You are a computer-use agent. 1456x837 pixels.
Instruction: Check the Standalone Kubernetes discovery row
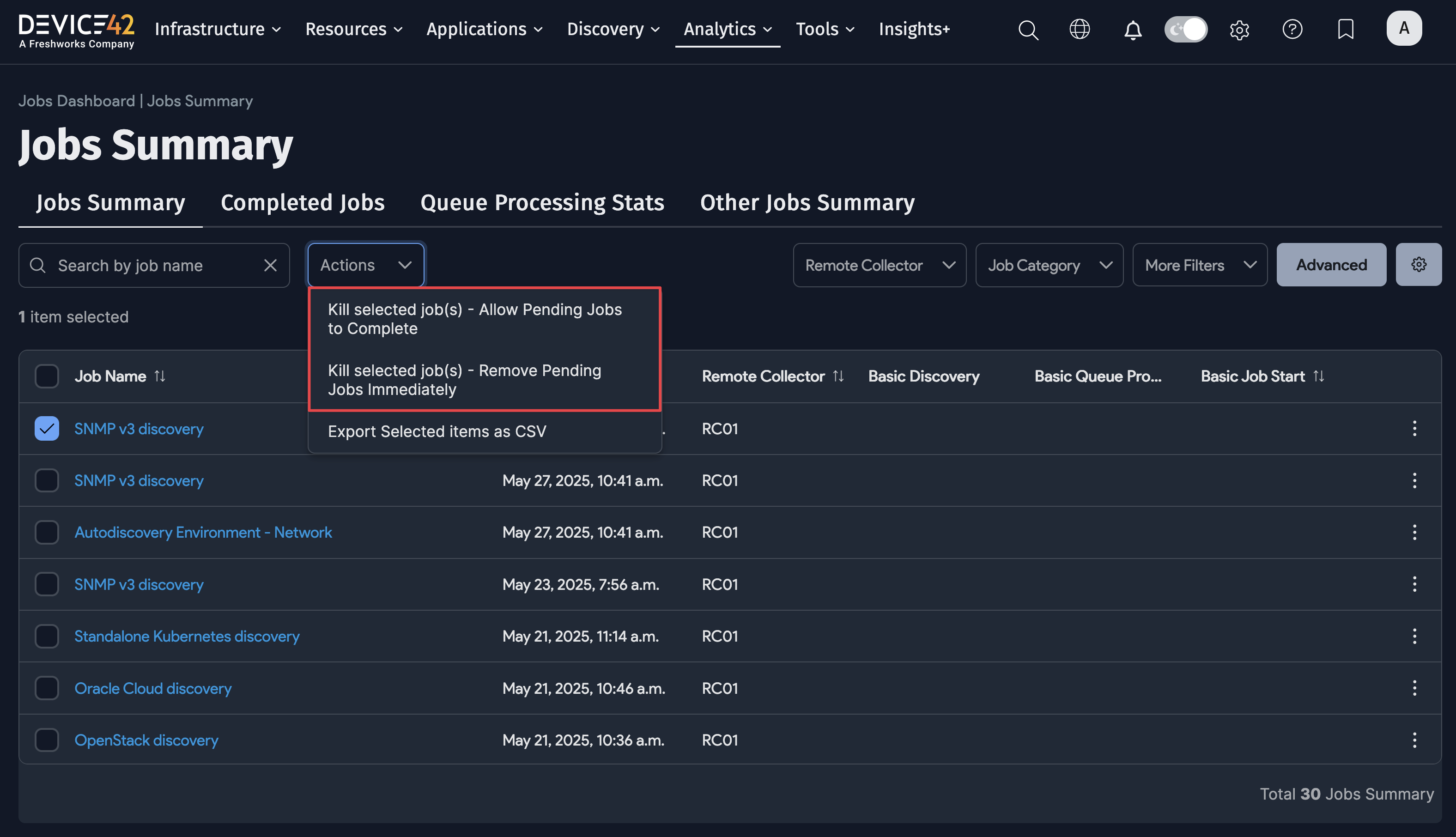47,636
